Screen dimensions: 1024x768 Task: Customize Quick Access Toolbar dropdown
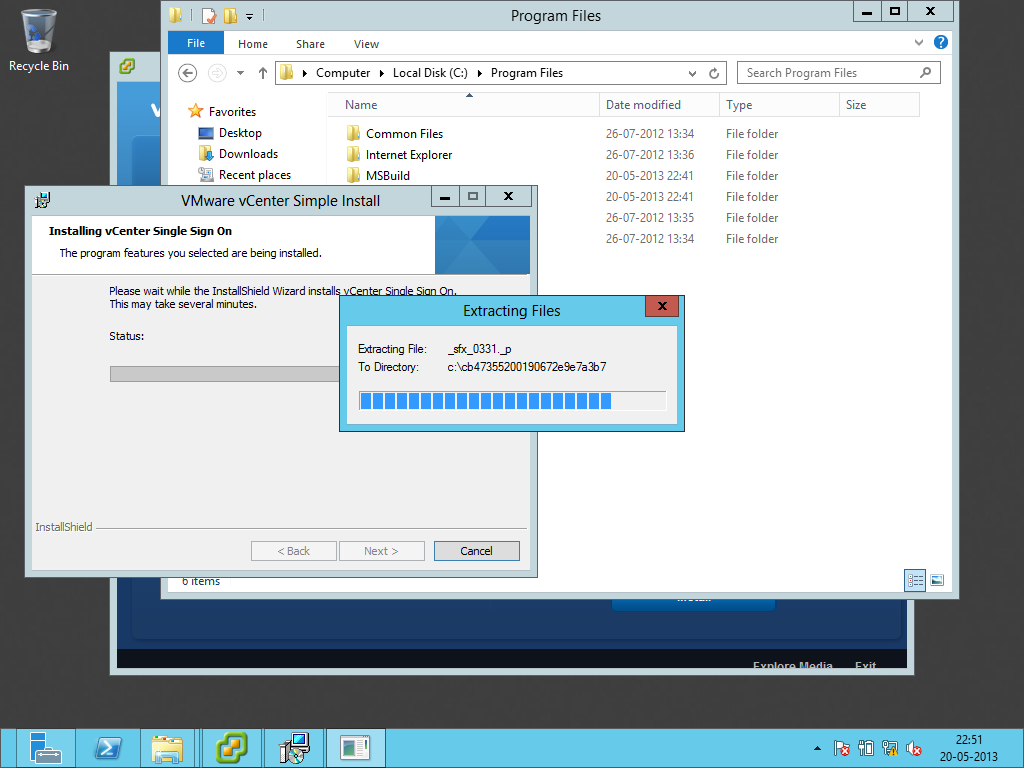(x=249, y=16)
